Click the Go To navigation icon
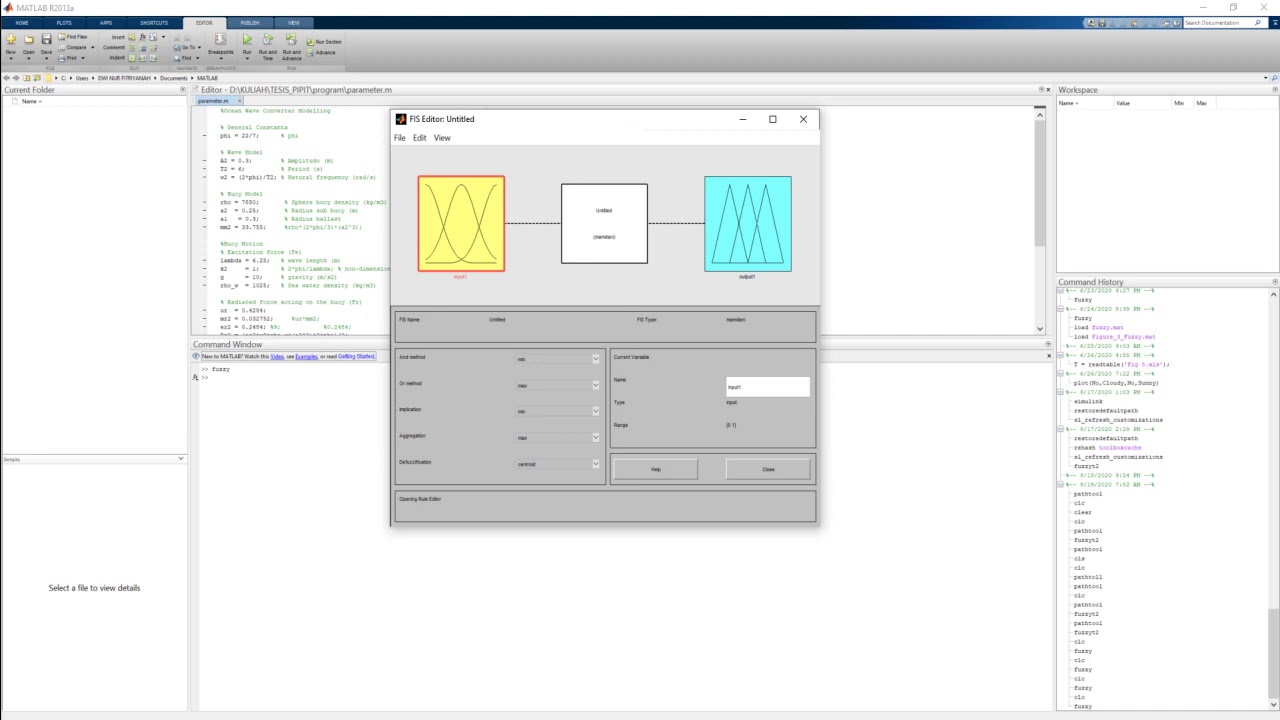 click(x=177, y=47)
